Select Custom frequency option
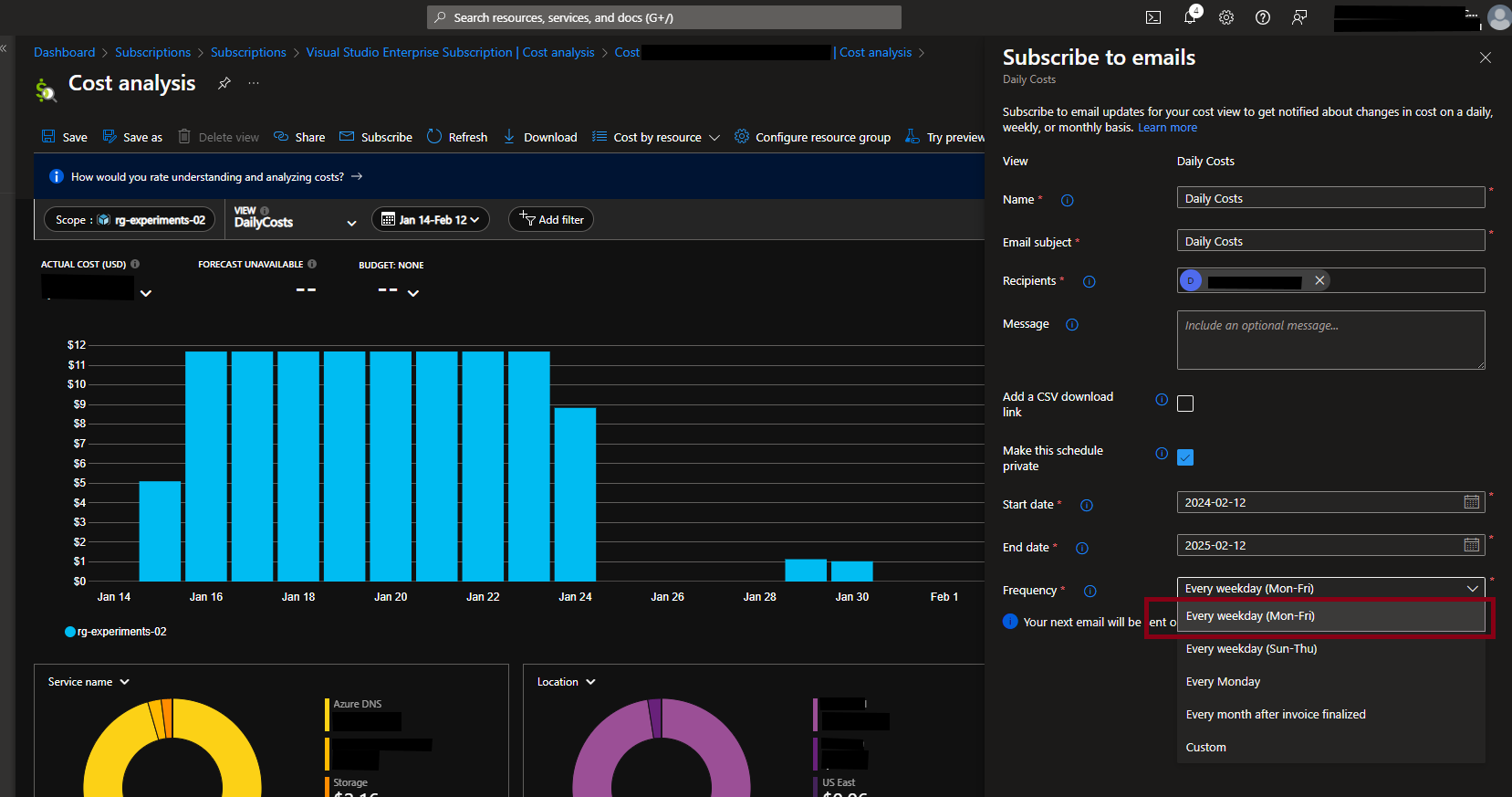Image resolution: width=1512 pixels, height=797 pixels. pos(1331,748)
